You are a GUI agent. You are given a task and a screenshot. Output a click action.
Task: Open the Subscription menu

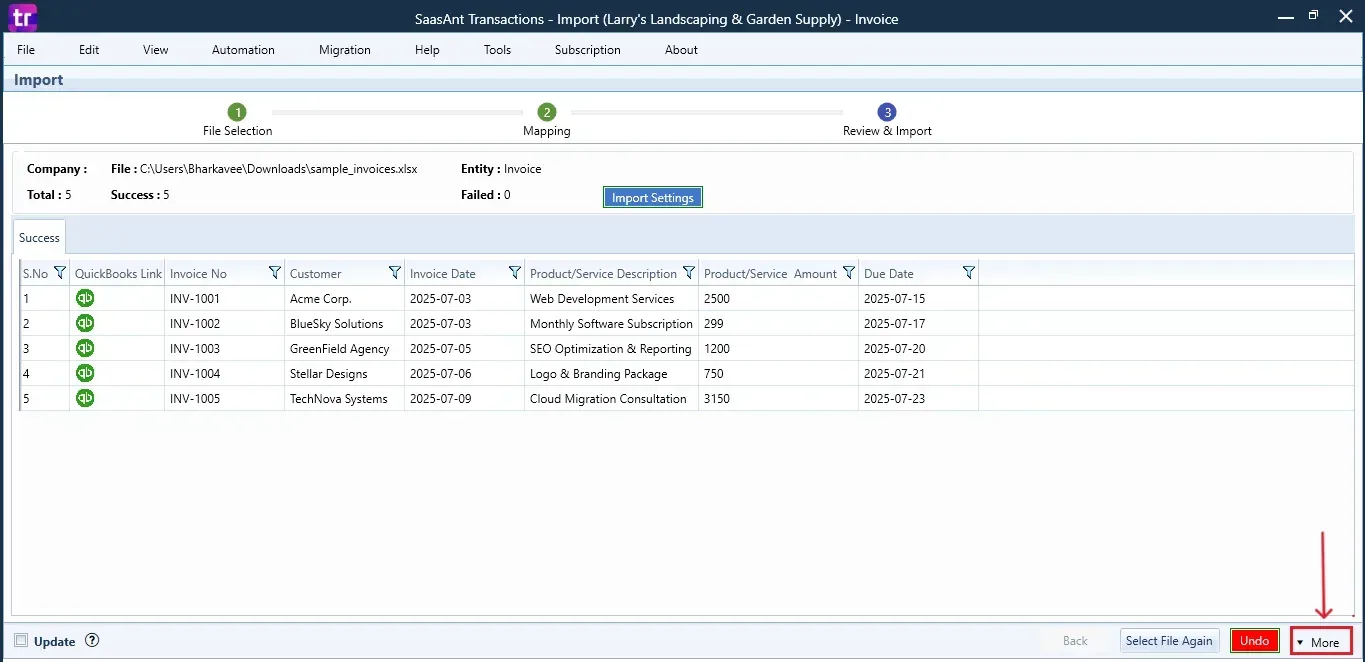pos(588,50)
